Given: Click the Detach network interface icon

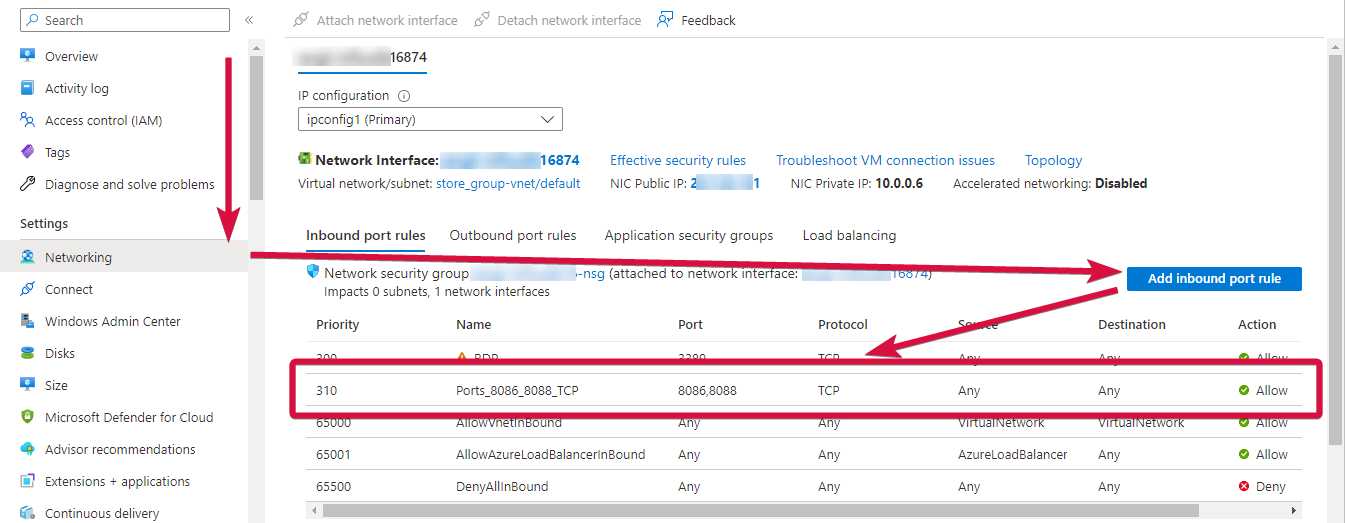Looking at the screenshot, I should [x=482, y=20].
